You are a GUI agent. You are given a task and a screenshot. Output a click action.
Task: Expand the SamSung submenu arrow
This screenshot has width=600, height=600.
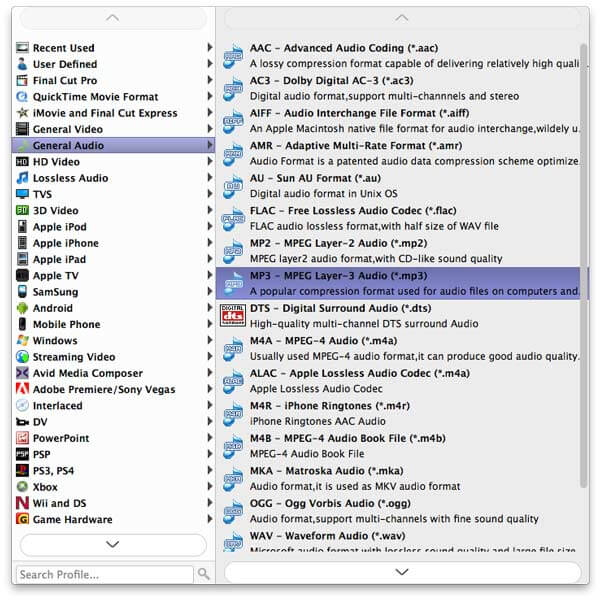210,291
